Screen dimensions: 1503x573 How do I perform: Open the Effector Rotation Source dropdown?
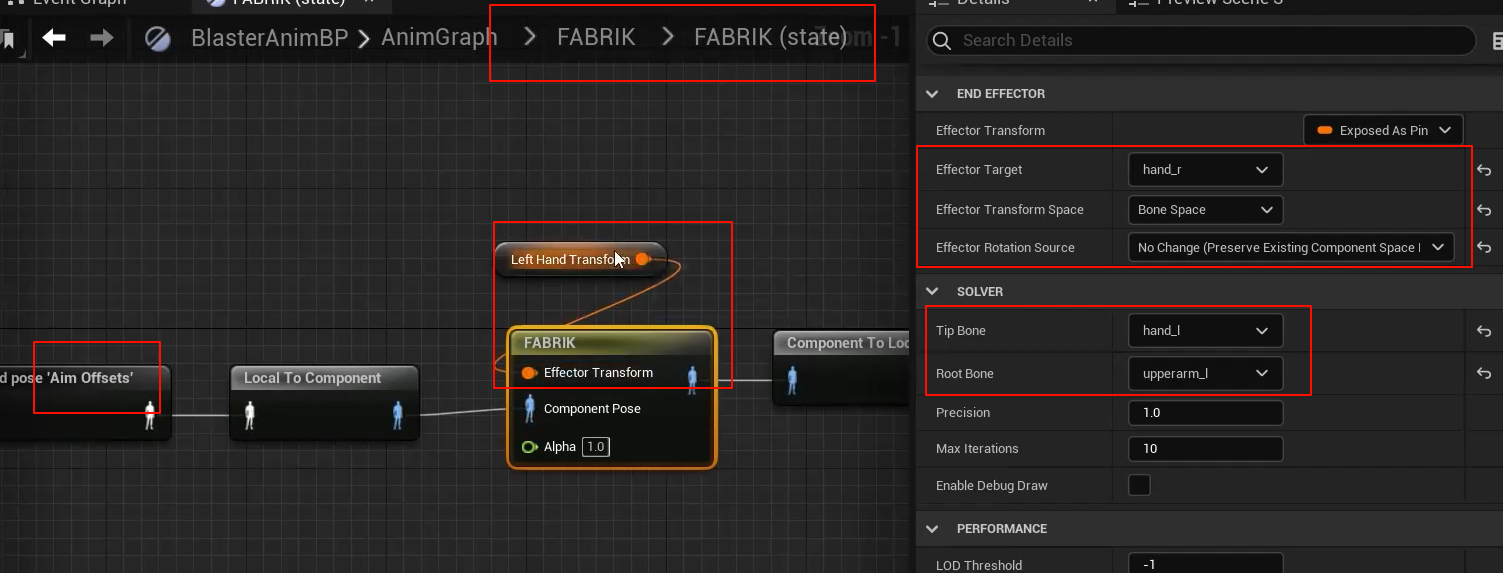pos(1291,247)
